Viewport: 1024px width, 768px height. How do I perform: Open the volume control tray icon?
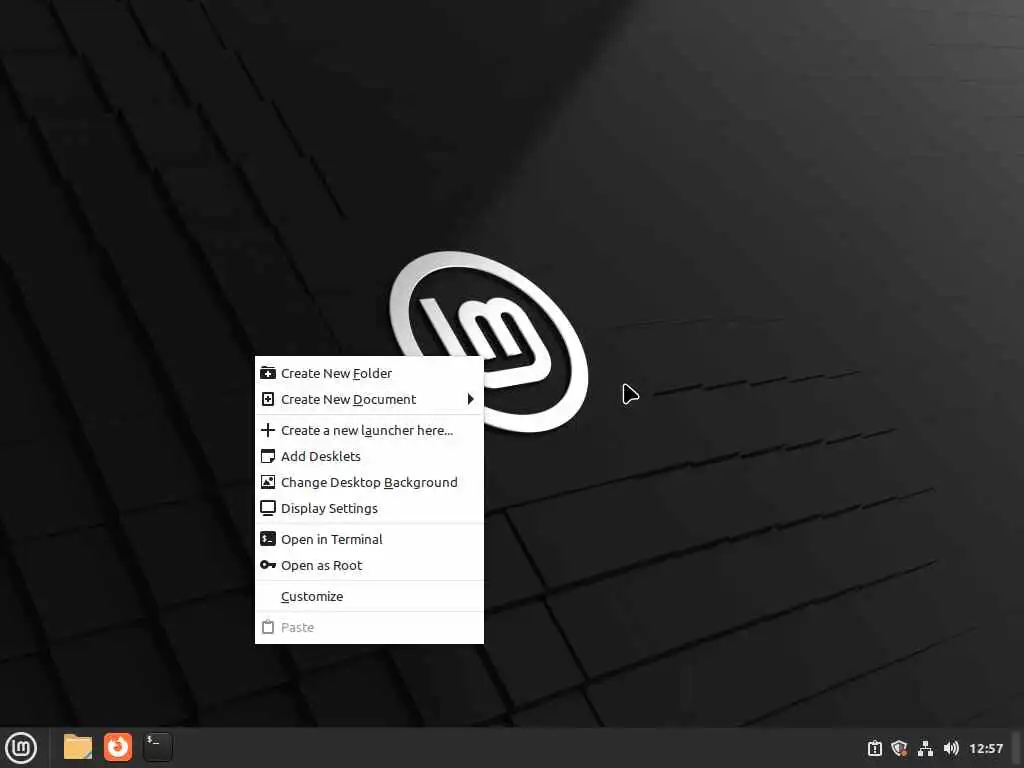[951, 748]
